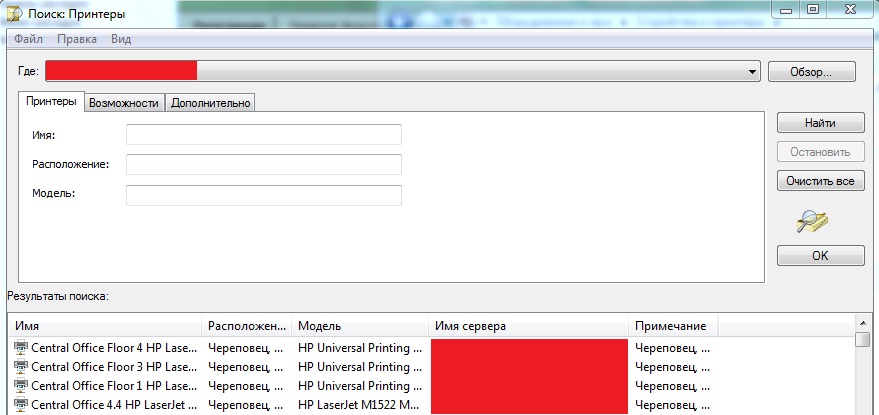Sort by Примечание column header

(x=673, y=326)
